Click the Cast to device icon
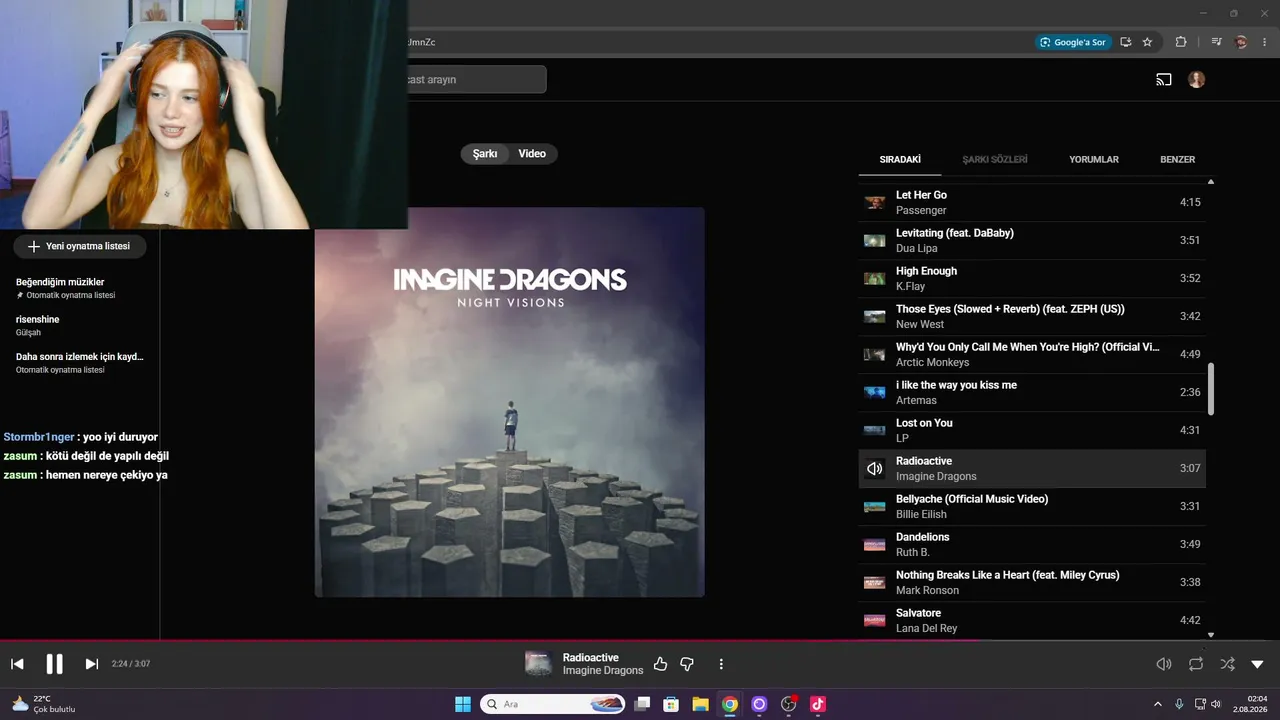The image size is (1280, 720). 1164,80
